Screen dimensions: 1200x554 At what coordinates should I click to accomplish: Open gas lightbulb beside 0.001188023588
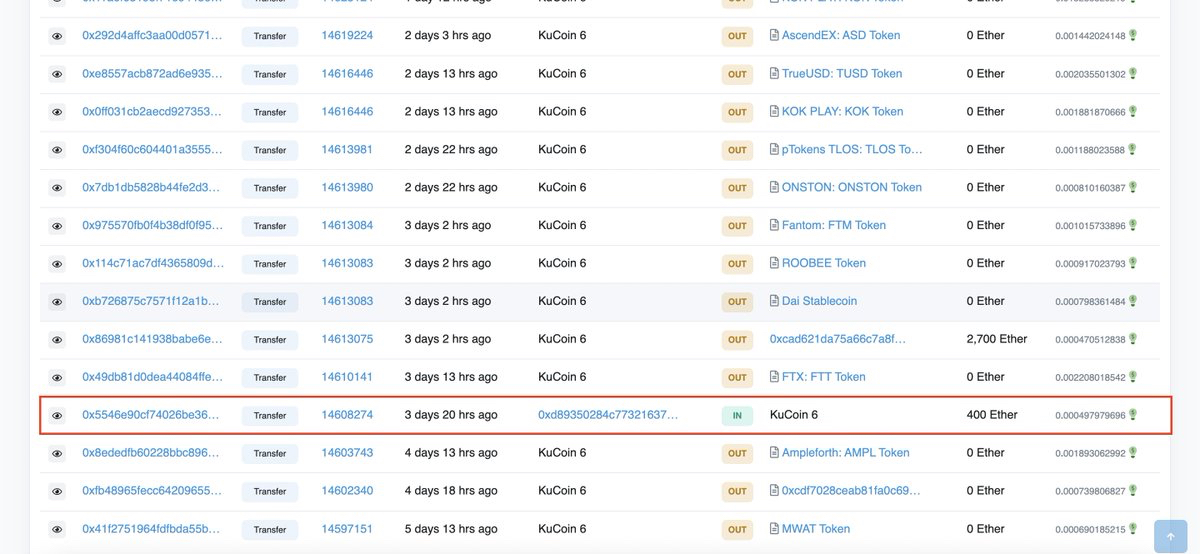[1133, 149]
